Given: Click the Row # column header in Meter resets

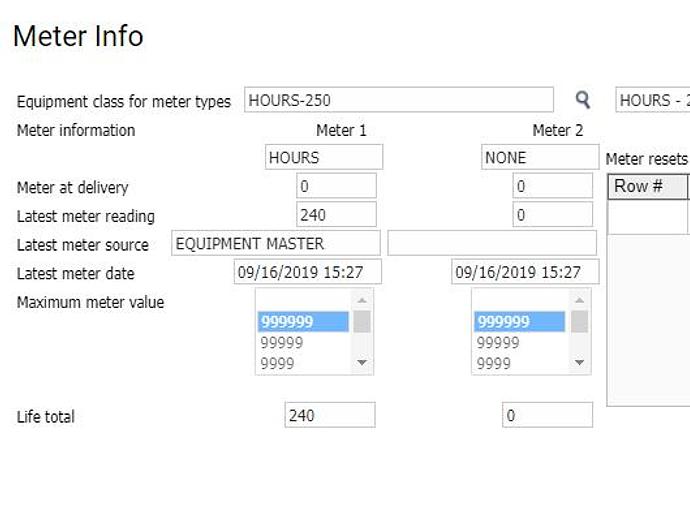Looking at the screenshot, I should pyautogui.click(x=647, y=186).
